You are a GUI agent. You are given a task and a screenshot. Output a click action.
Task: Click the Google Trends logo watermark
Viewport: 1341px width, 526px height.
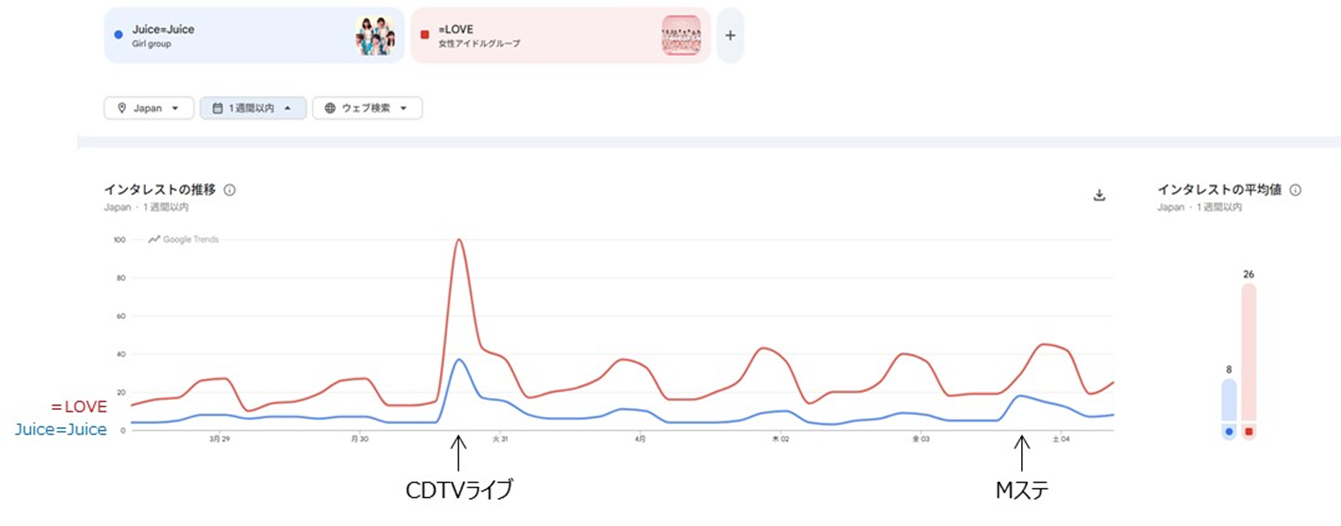coord(184,240)
